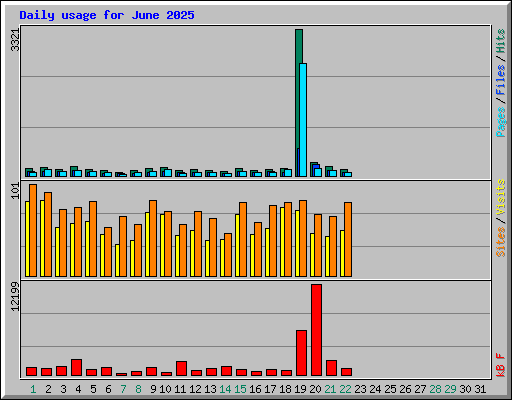The width and height of the screenshot is (512, 400).
Task: Click day label 19 on x-axis
Action: (300, 389)
